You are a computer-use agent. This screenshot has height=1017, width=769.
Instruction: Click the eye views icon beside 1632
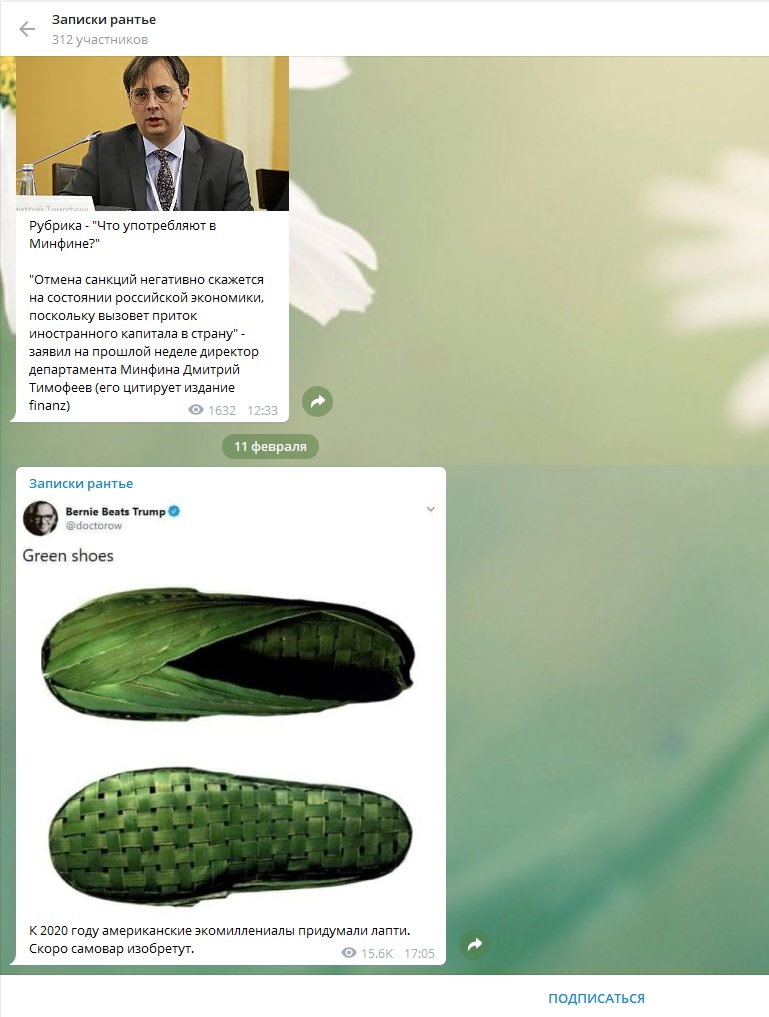pyautogui.click(x=195, y=410)
